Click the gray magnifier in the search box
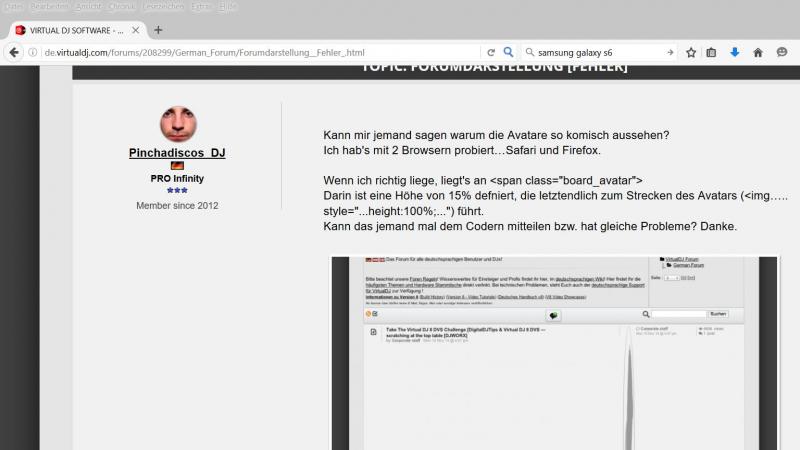The image size is (800, 450). coord(530,52)
